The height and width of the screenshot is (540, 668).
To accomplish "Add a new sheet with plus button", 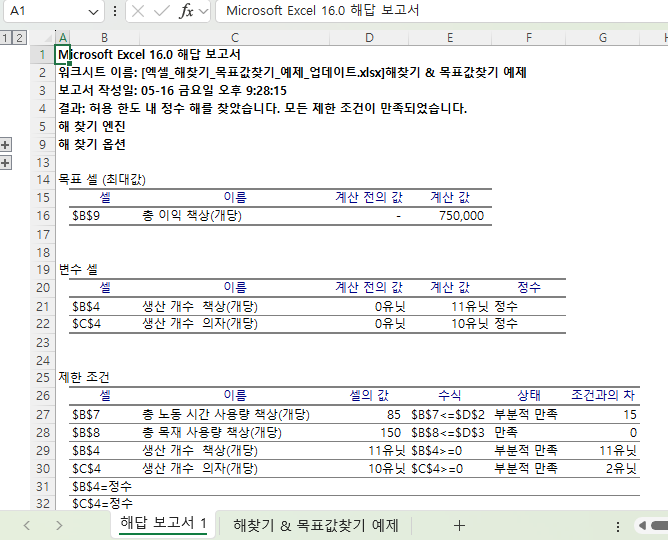I will 459,526.
